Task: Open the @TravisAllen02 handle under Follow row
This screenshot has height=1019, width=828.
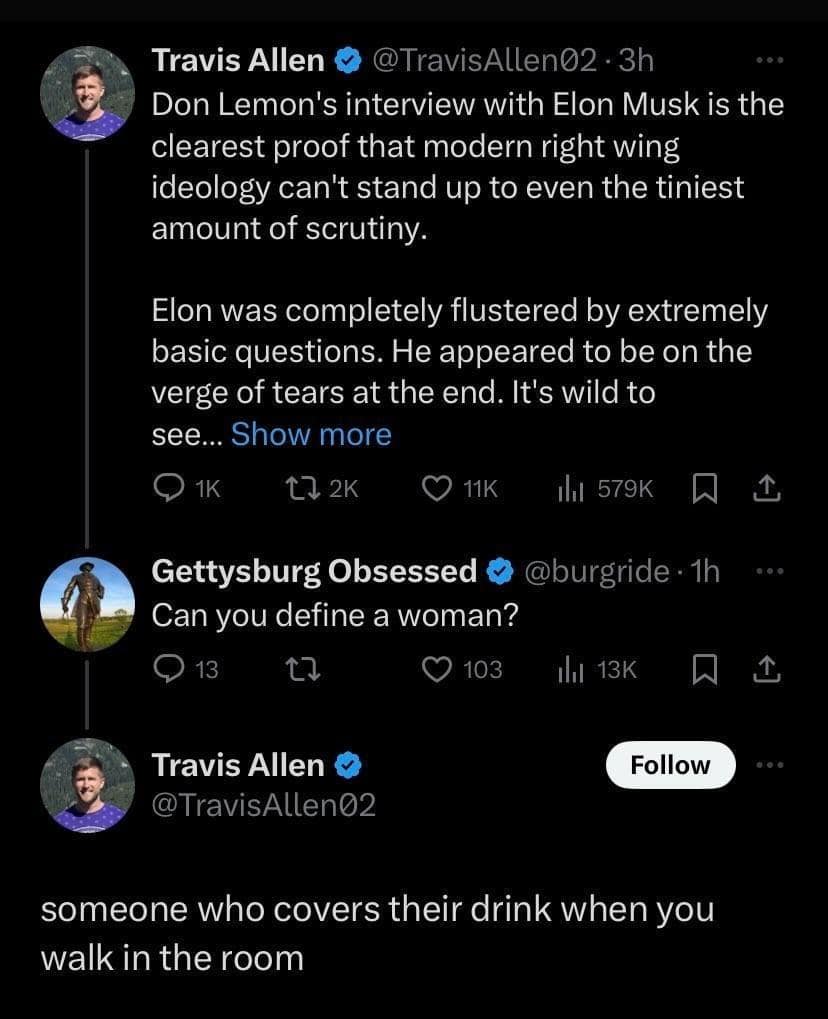Action: pyautogui.click(x=264, y=805)
